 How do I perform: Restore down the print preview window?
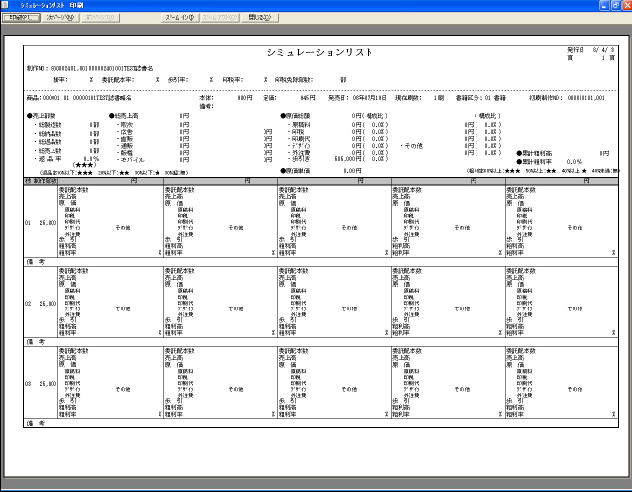(616, 5)
